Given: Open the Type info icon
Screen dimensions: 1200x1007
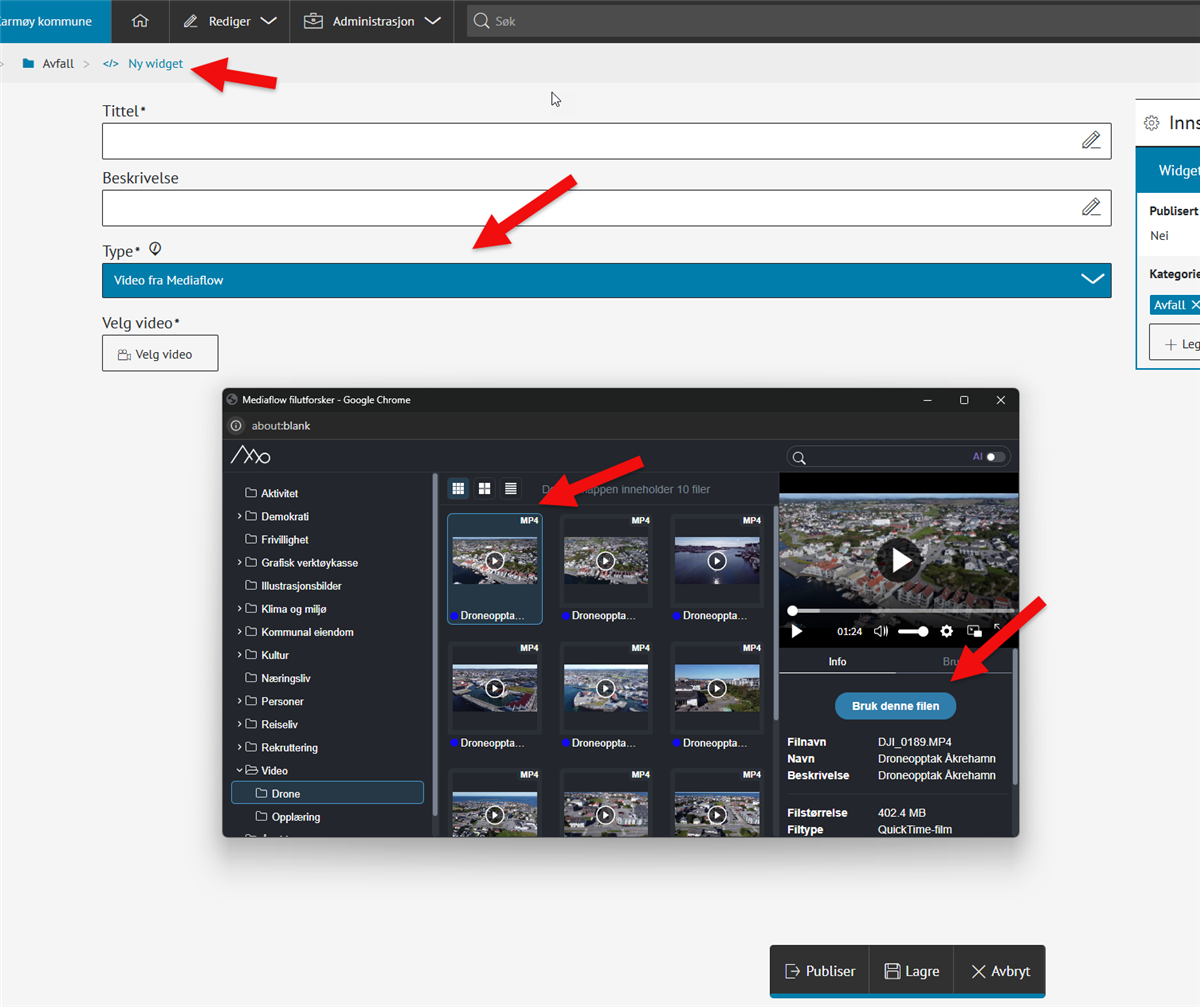Looking at the screenshot, I should [x=155, y=249].
